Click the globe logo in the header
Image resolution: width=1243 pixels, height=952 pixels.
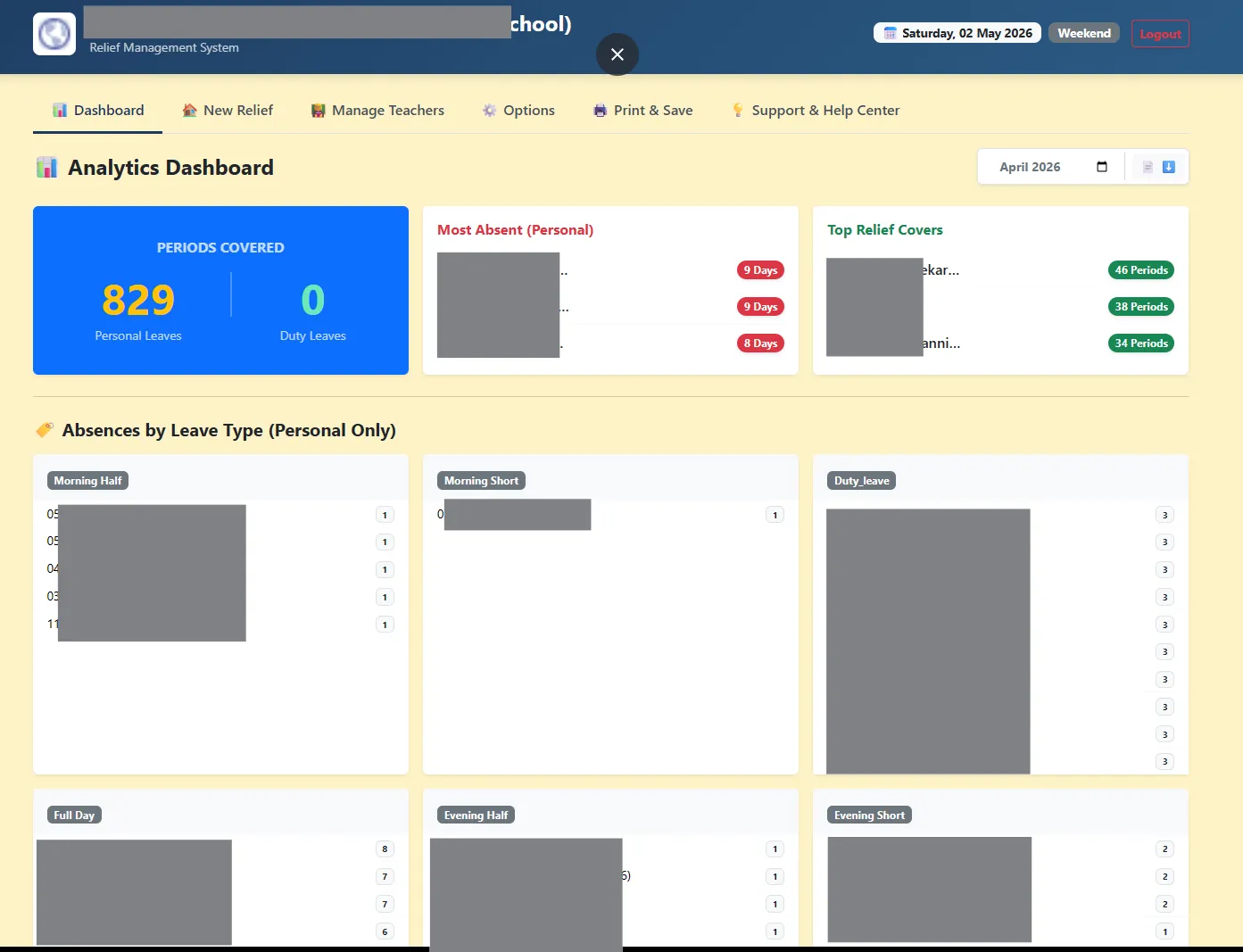click(54, 34)
